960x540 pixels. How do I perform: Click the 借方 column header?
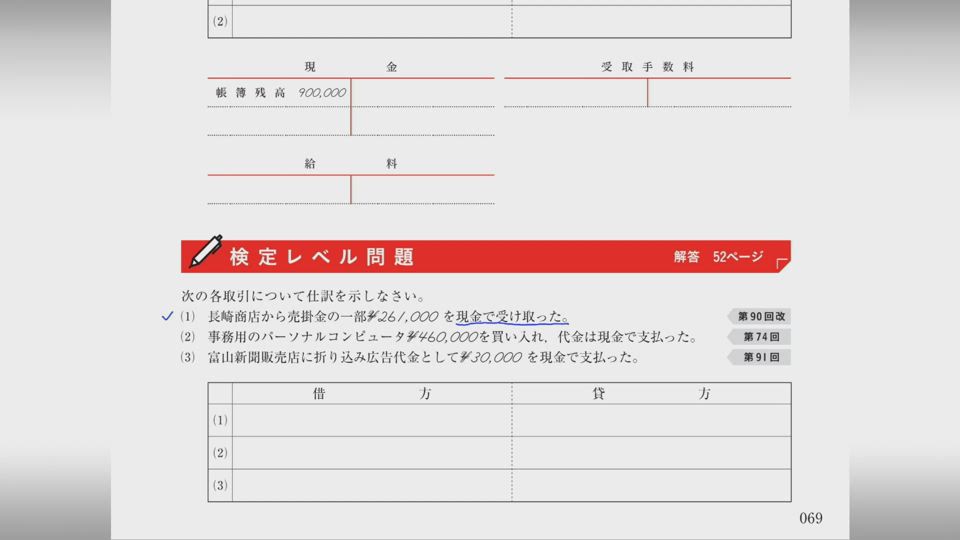[x=372, y=394]
